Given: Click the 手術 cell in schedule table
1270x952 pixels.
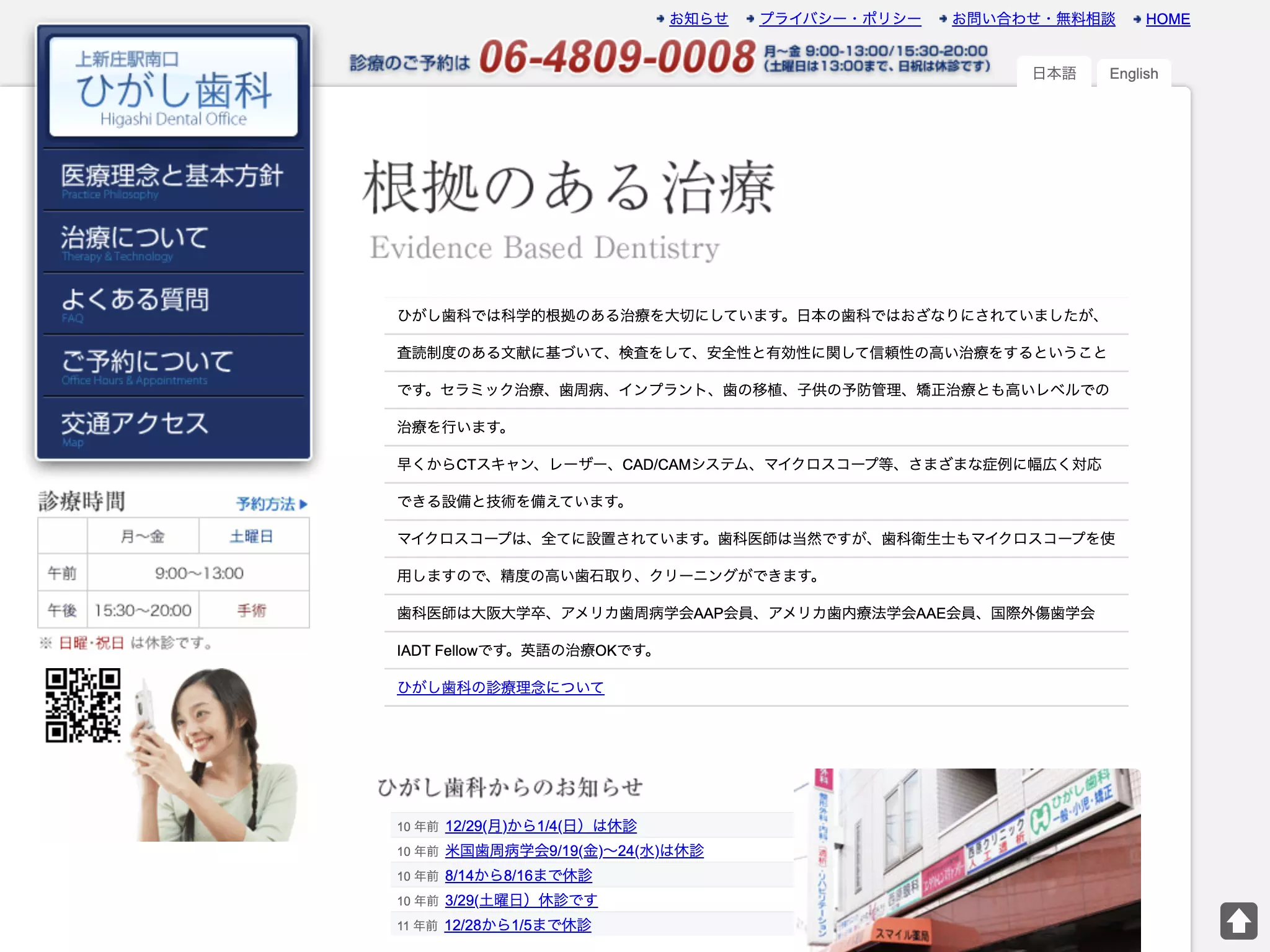Looking at the screenshot, I should (254, 610).
